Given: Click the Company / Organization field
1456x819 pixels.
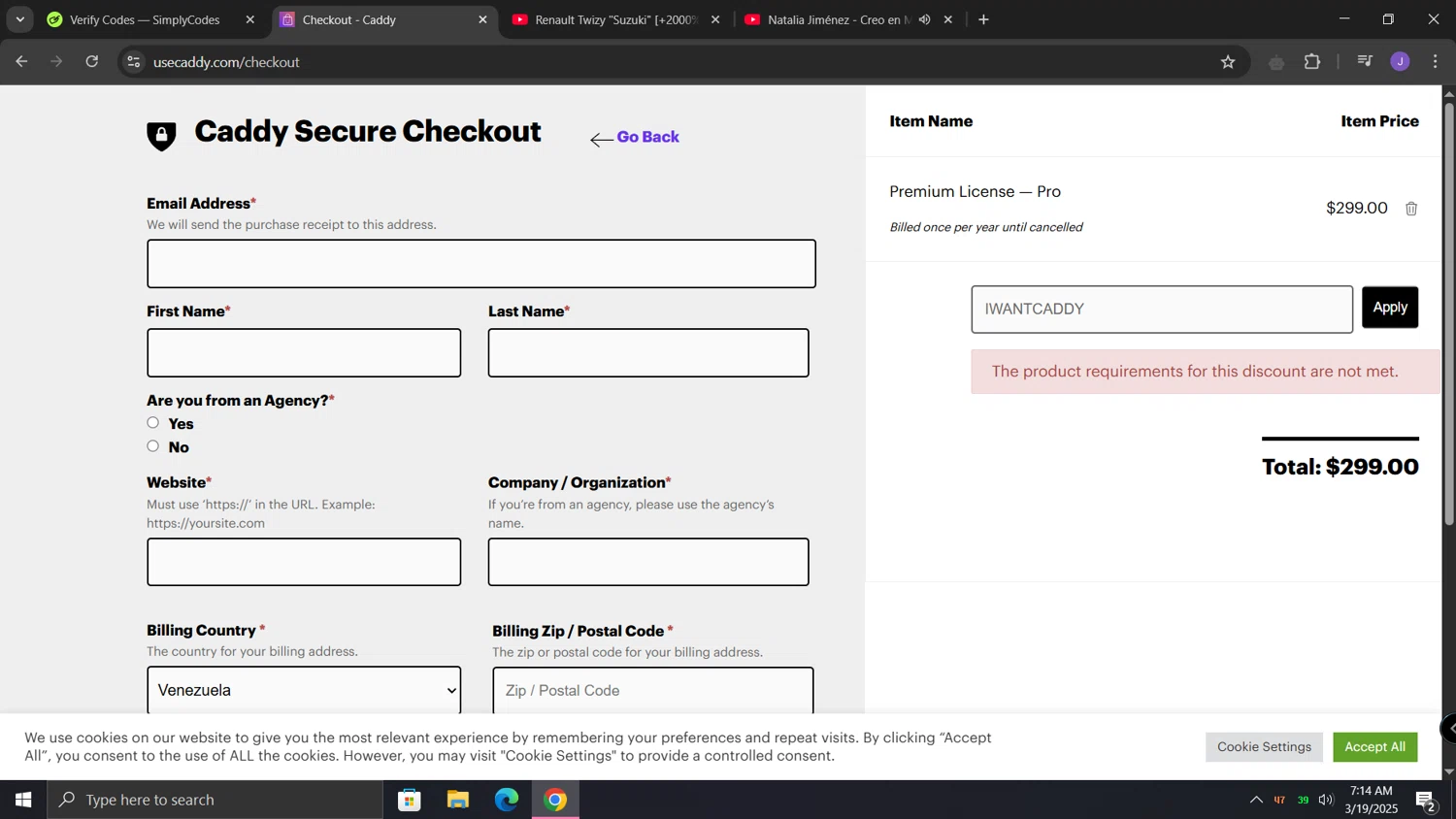Looking at the screenshot, I should tap(648, 562).
